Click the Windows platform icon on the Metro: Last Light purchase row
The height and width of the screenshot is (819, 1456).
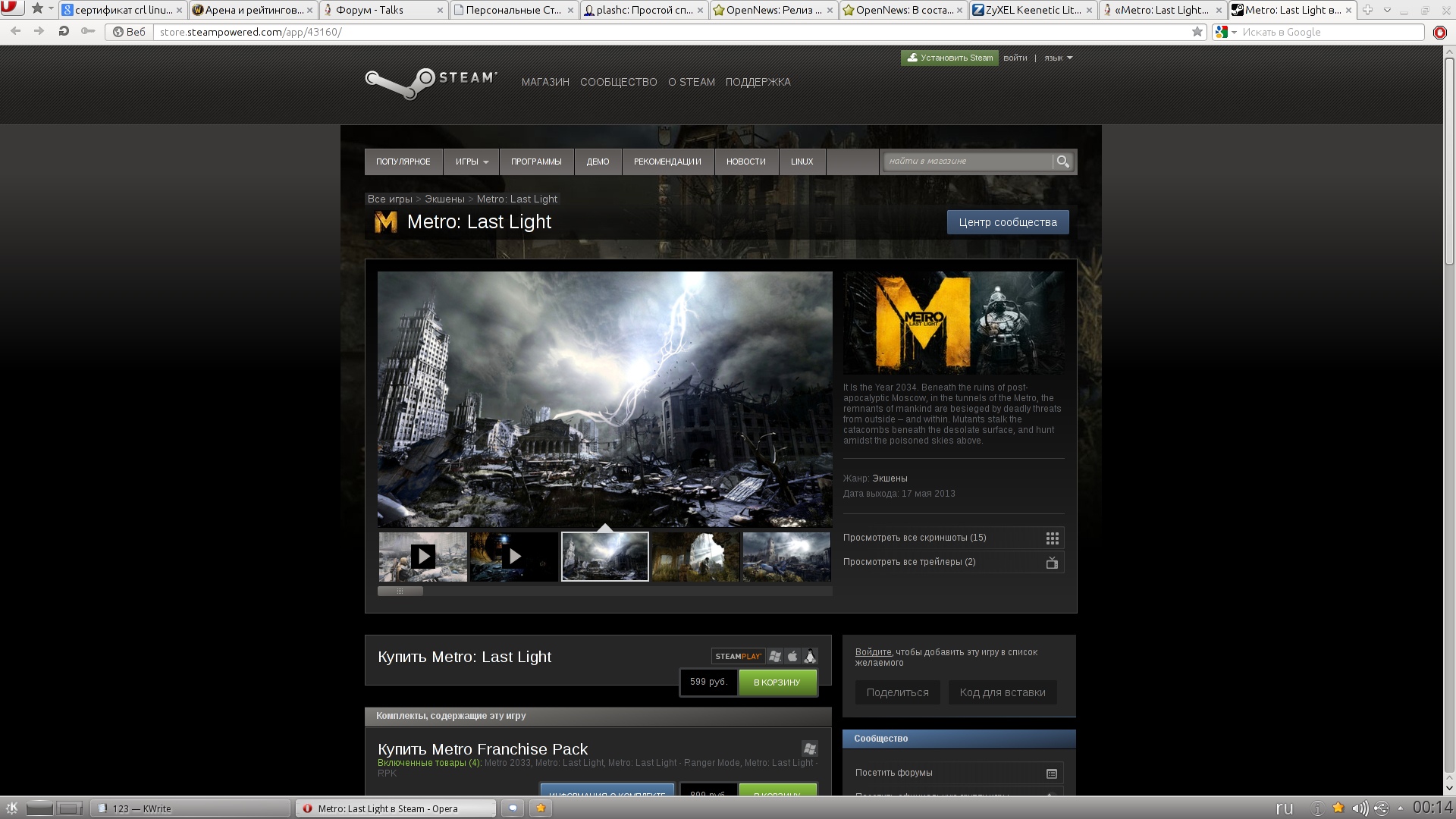(x=775, y=657)
